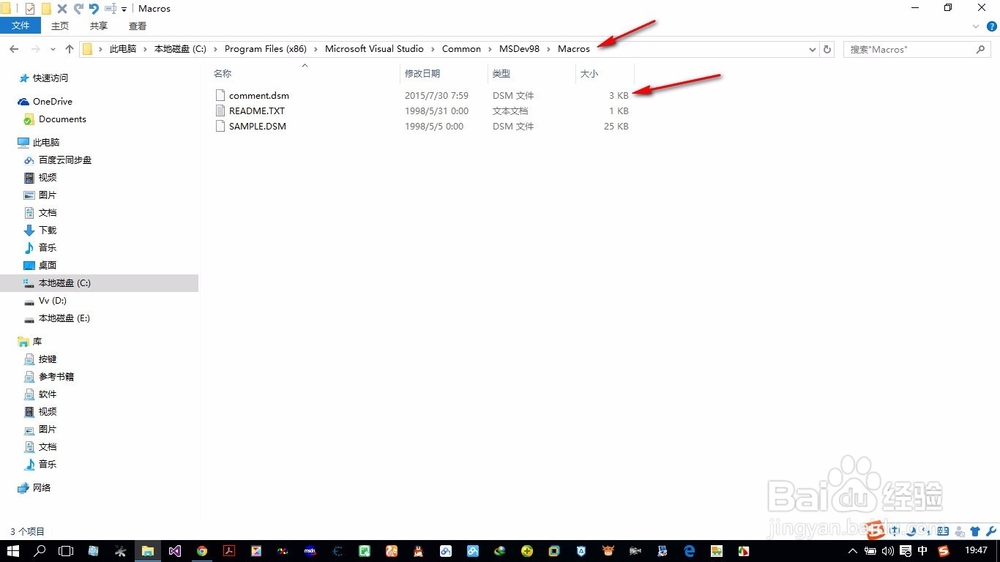Open the address bar history dropdown

pos(812,50)
